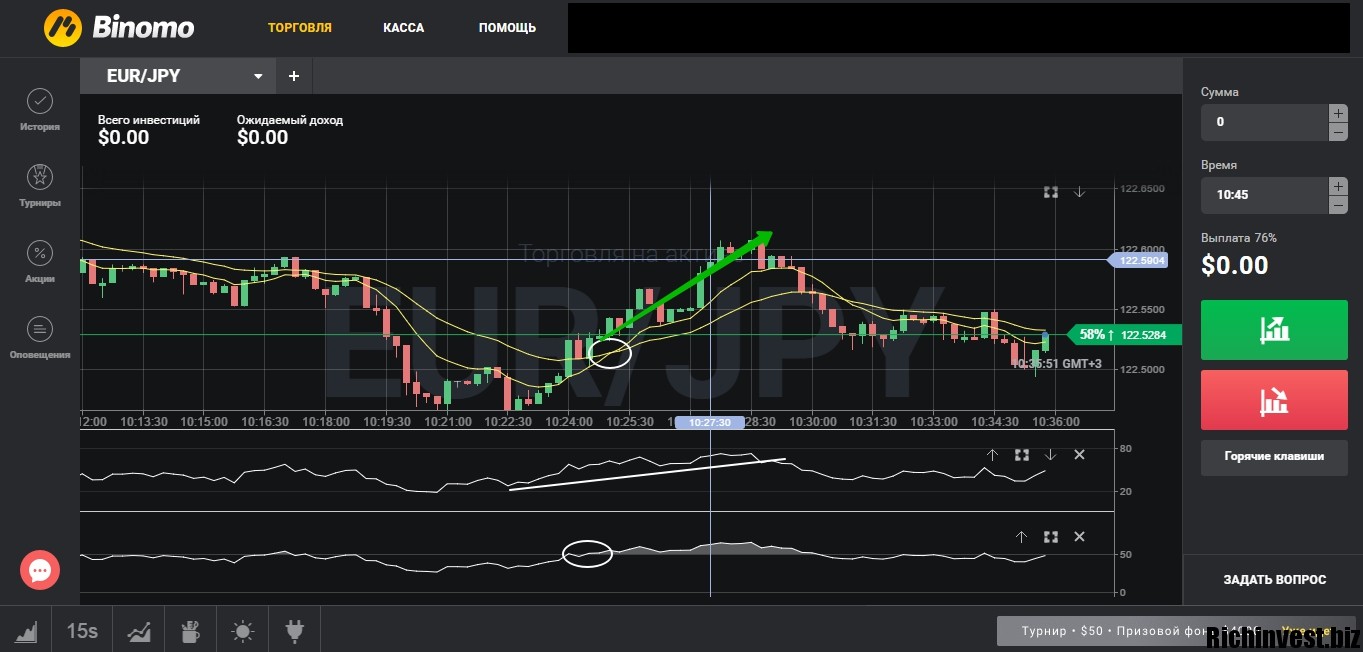Increase the Сумма amount with plus
1363x652 pixels.
pos(1338,113)
